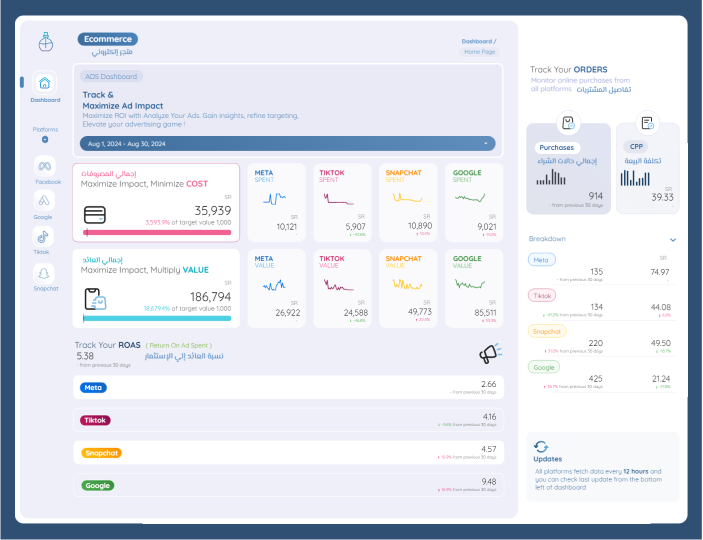703x540 pixels.
Task: Select the Facebook platform icon
Action: 44,166
